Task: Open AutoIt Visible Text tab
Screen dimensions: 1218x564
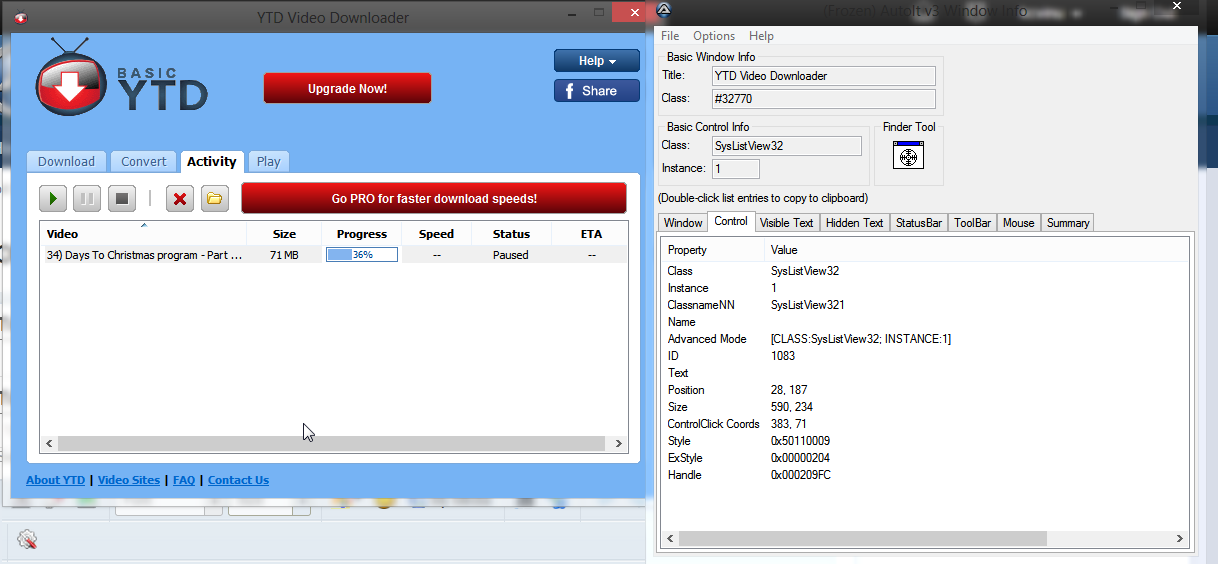Action: (787, 223)
